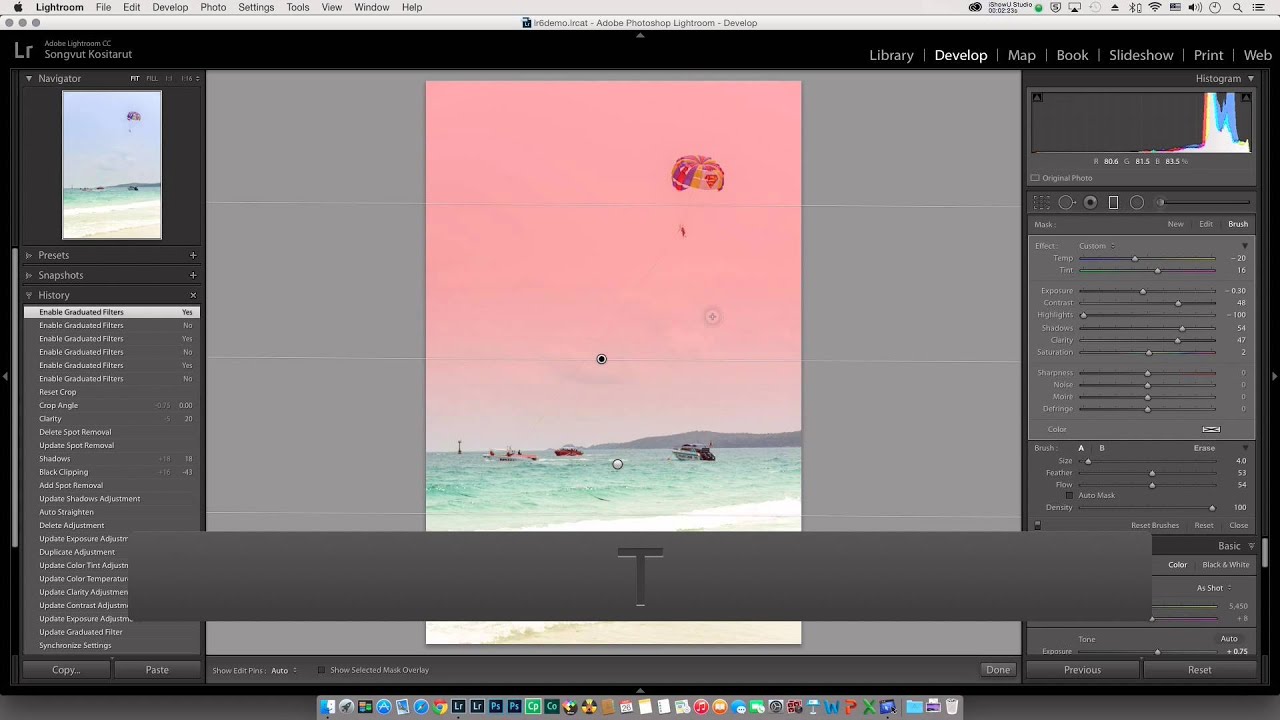Click the Navigator preview thumbnail
Image resolution: width=1280 pixels, height=720 pixels.
tap(111, 165)
